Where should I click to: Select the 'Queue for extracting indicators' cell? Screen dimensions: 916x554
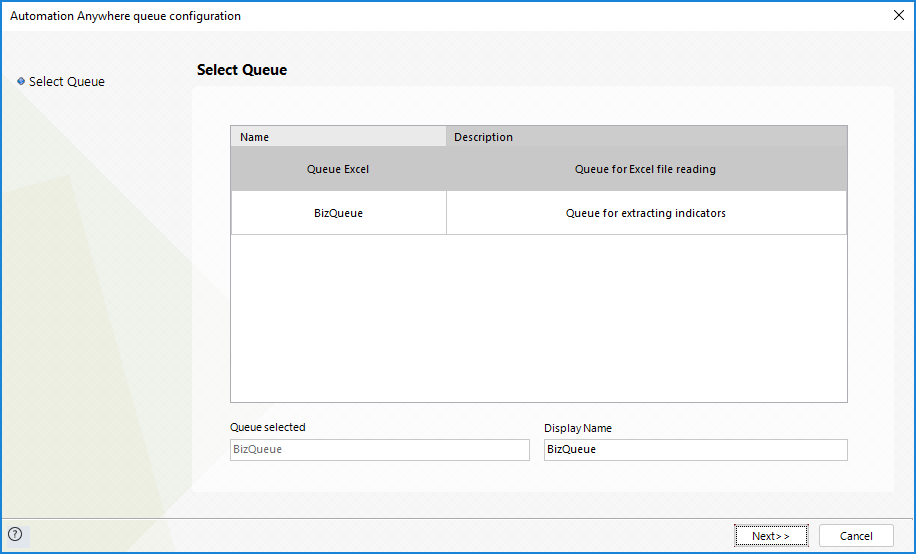pyautogui.click(x=647, y=213)
